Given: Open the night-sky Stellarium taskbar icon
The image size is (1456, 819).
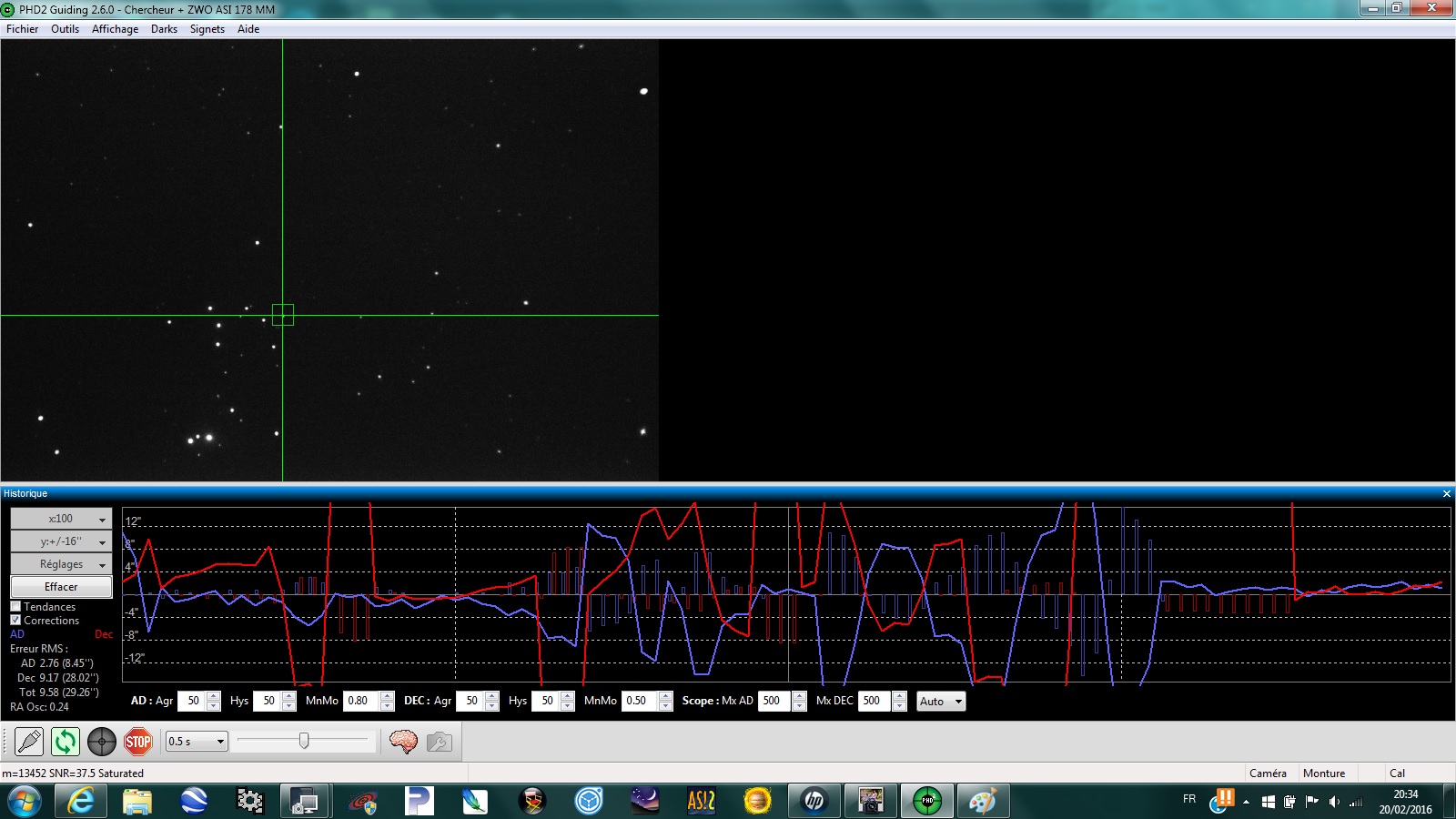Looking at the screenshot, I should point(645,801).
